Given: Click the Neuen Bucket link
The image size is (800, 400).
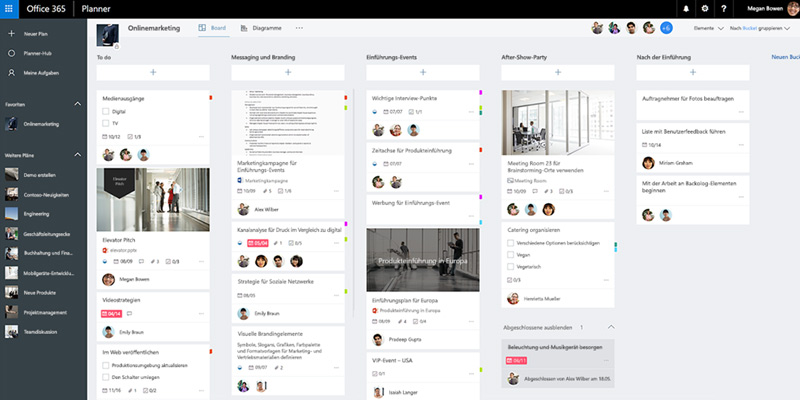Looking at the screenshot, I should 785,57.
